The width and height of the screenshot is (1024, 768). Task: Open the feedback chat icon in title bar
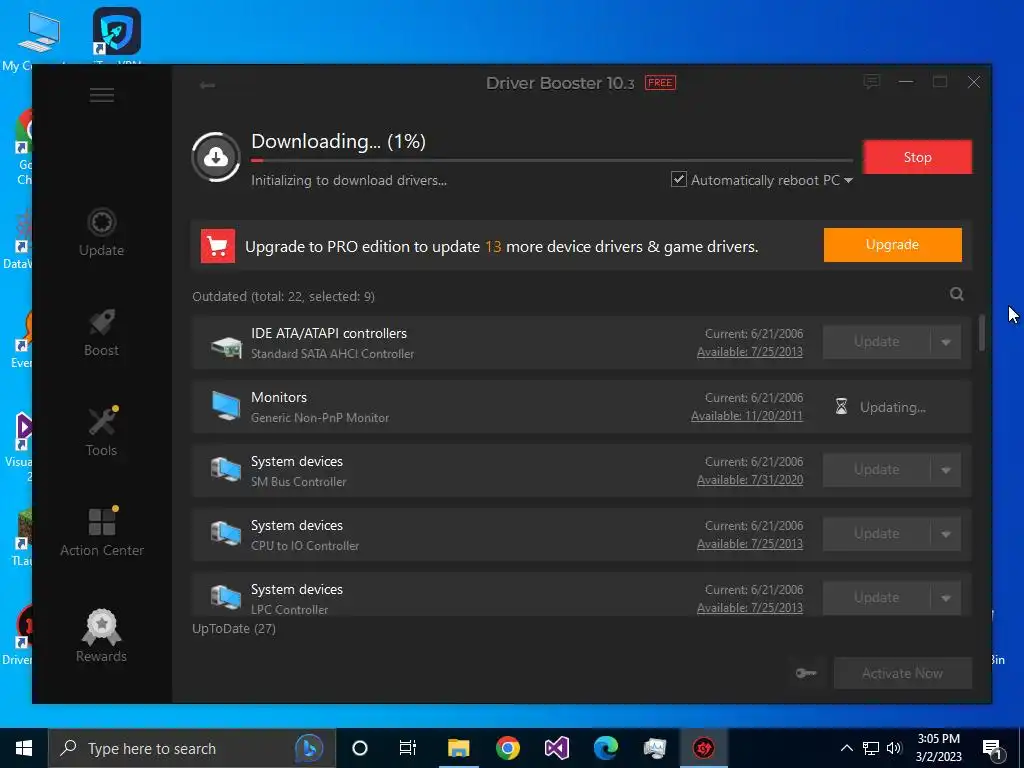click(x=871, y=82)
